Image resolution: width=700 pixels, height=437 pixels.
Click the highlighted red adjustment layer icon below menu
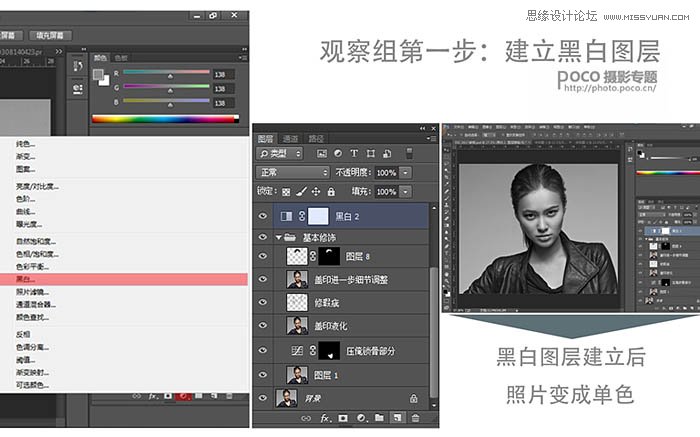[x=183, y=396]
